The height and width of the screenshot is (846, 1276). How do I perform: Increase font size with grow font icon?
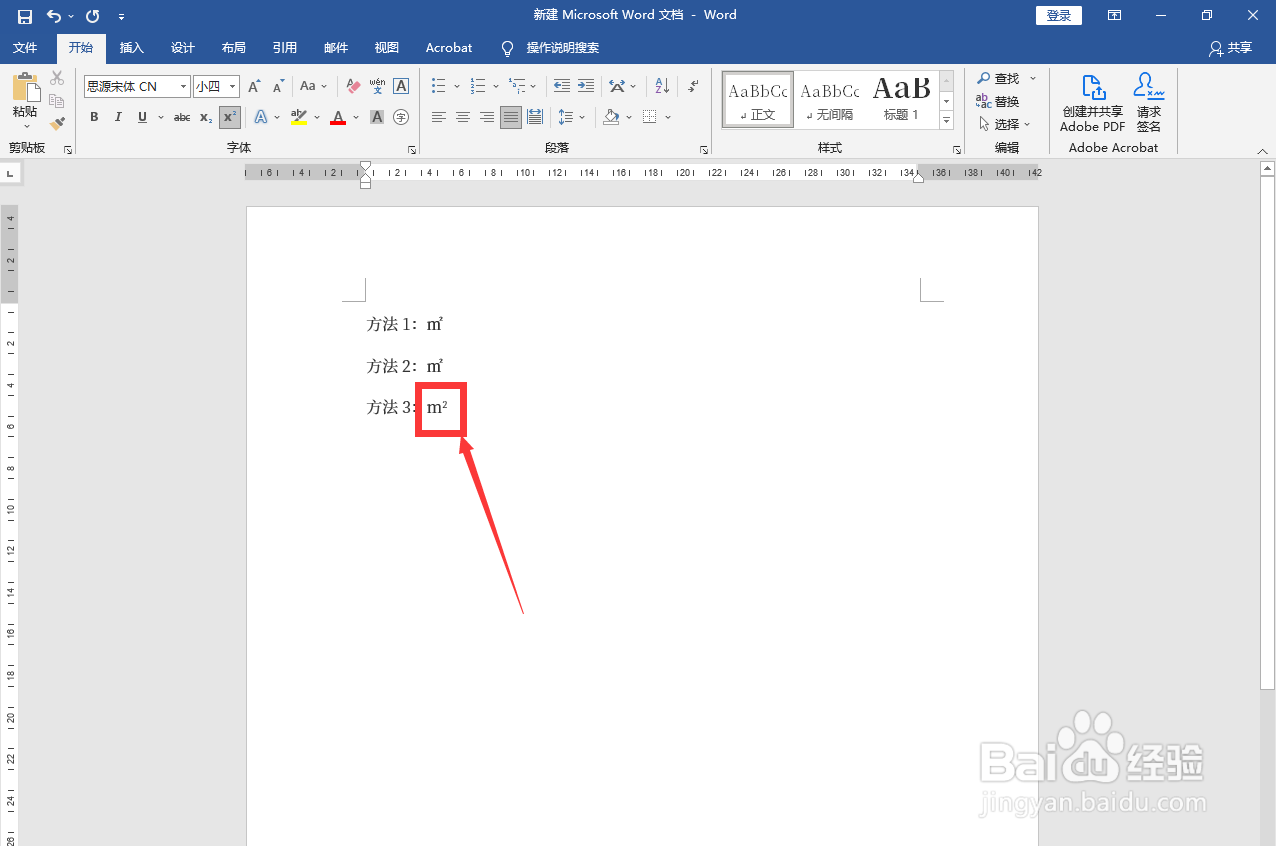254,86
